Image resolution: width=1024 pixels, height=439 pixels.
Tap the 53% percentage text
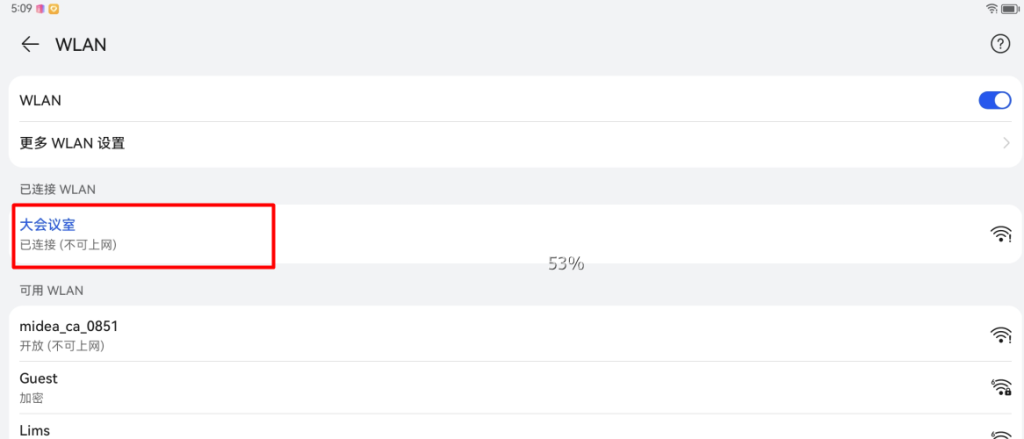566,264
